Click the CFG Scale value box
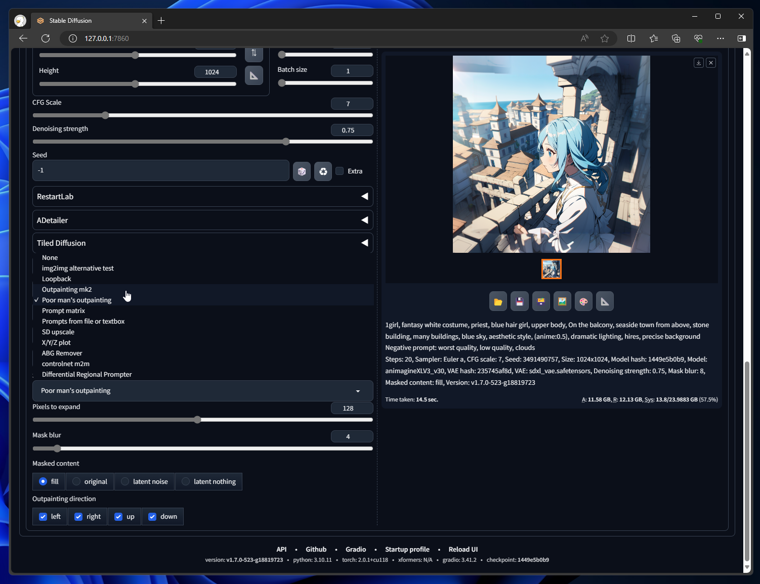 (352, 104)
